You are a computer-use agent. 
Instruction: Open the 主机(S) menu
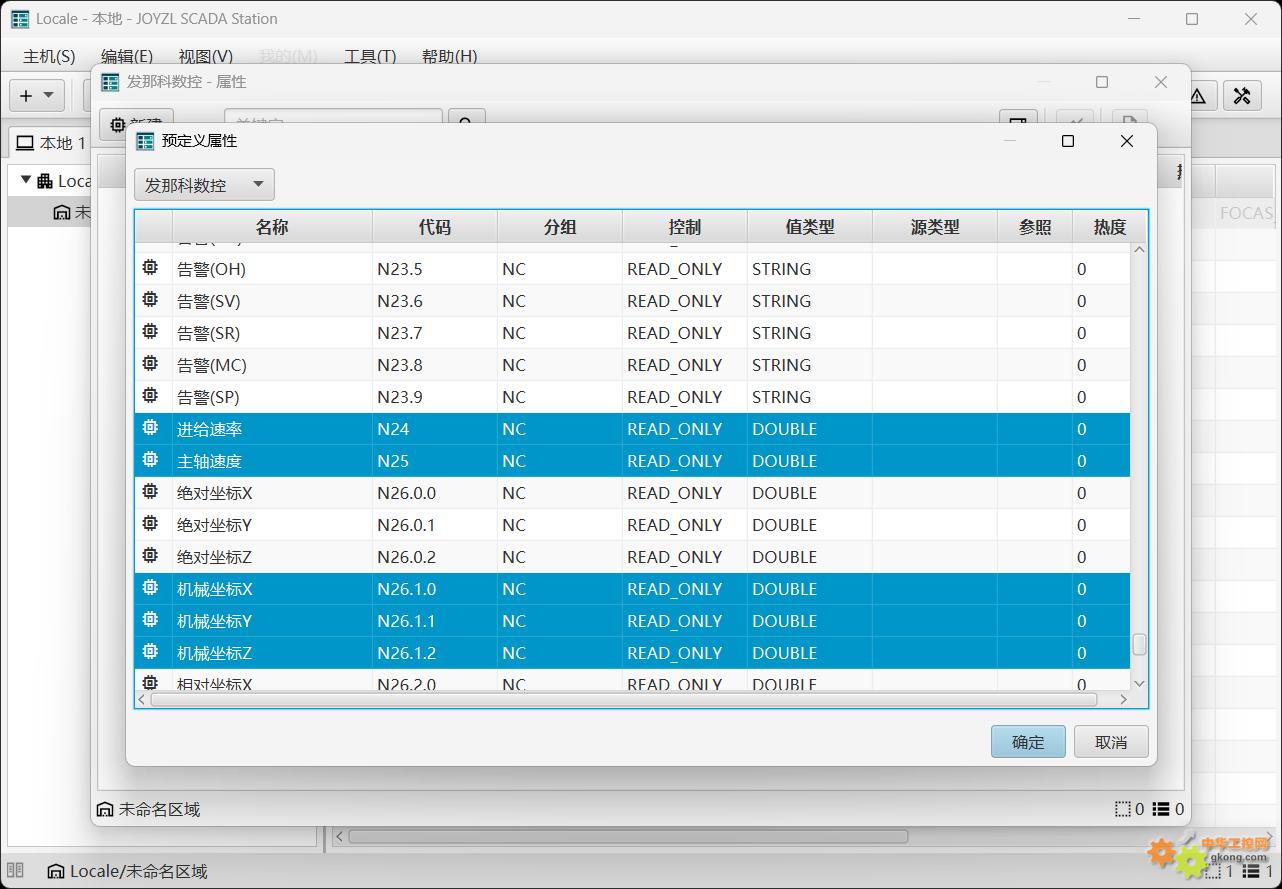coord(49,57)
